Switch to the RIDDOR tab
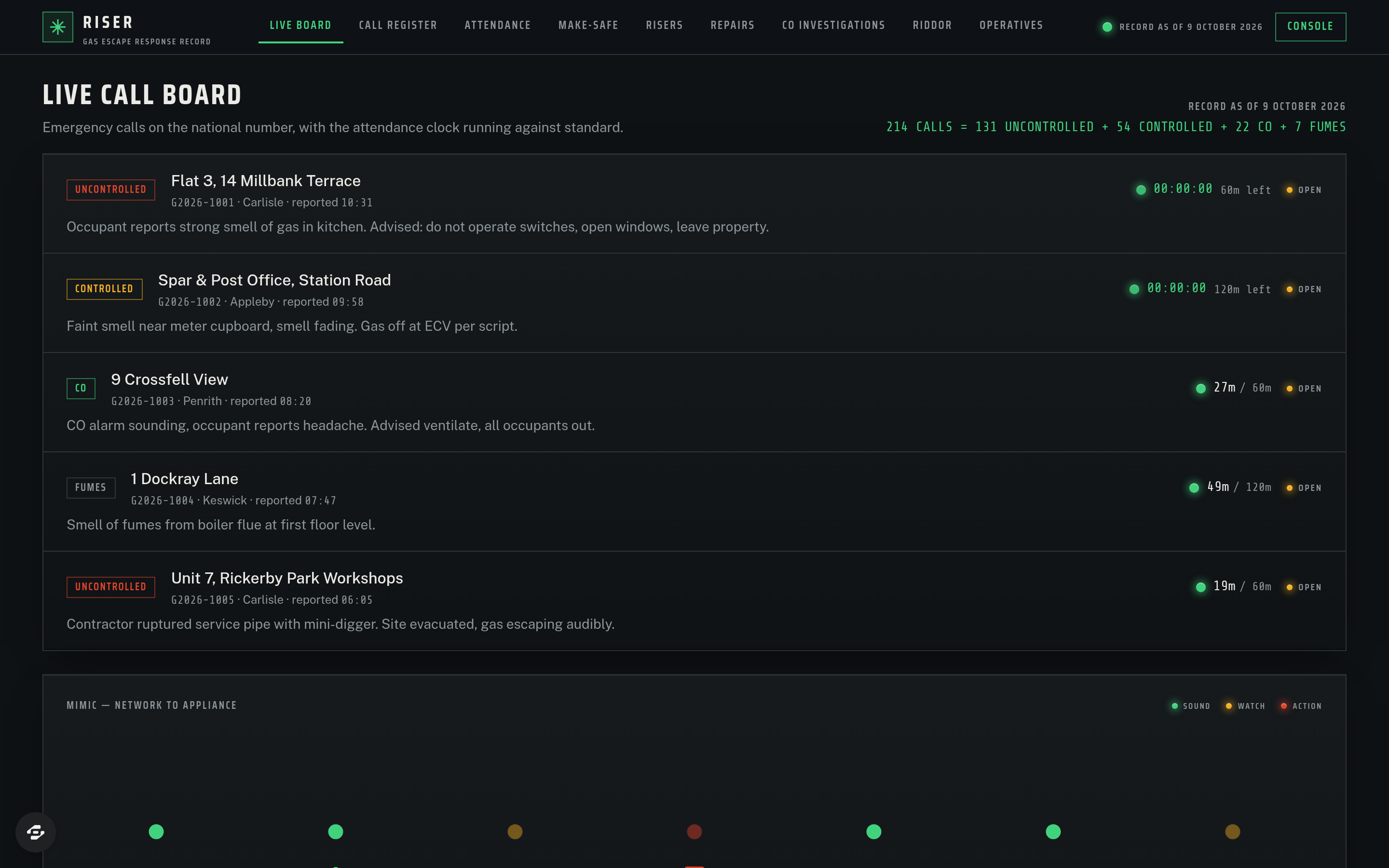The width and height of the screenshot is (1389, 868). point(932,25)
